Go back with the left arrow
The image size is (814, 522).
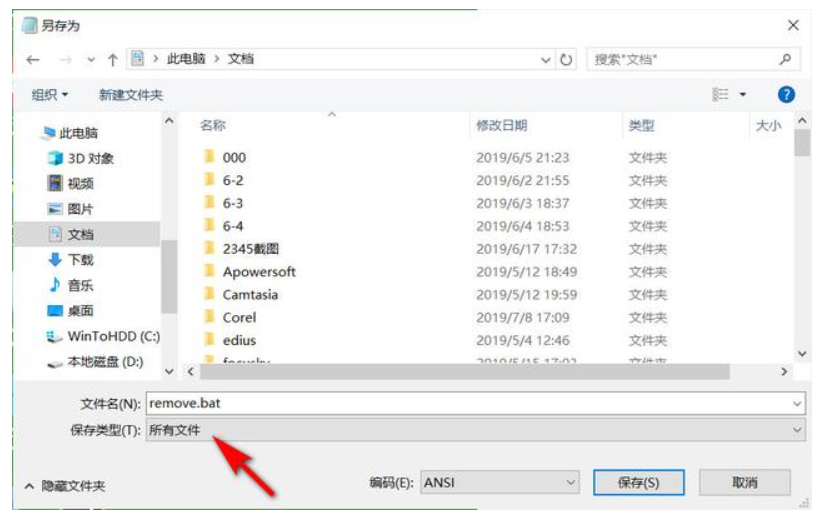click(x=33, y=60)
